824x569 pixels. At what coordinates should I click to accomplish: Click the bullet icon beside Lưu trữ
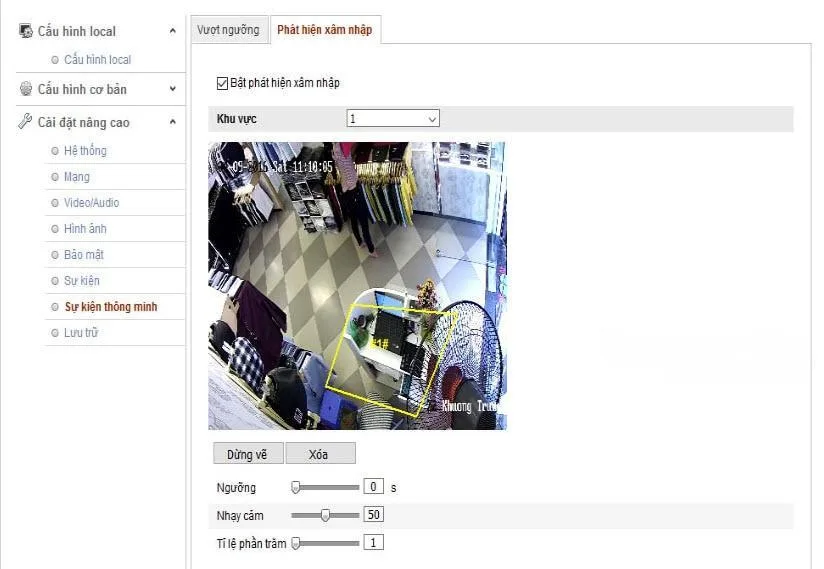pos(55,333)
